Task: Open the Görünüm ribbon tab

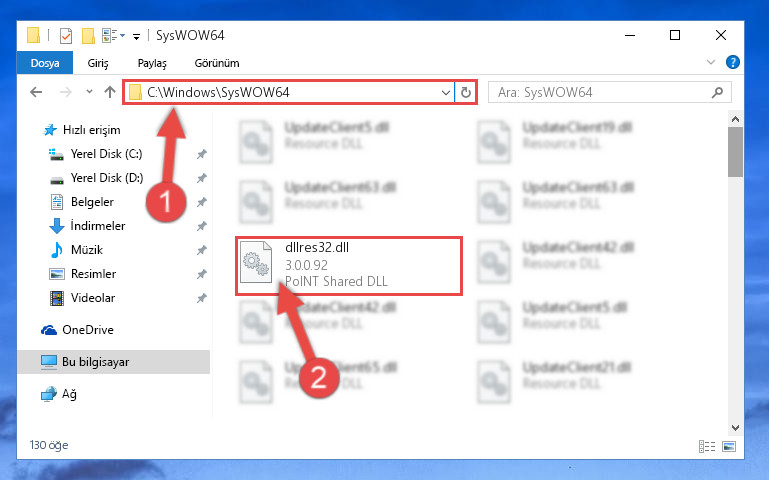Action: (217, 63)
